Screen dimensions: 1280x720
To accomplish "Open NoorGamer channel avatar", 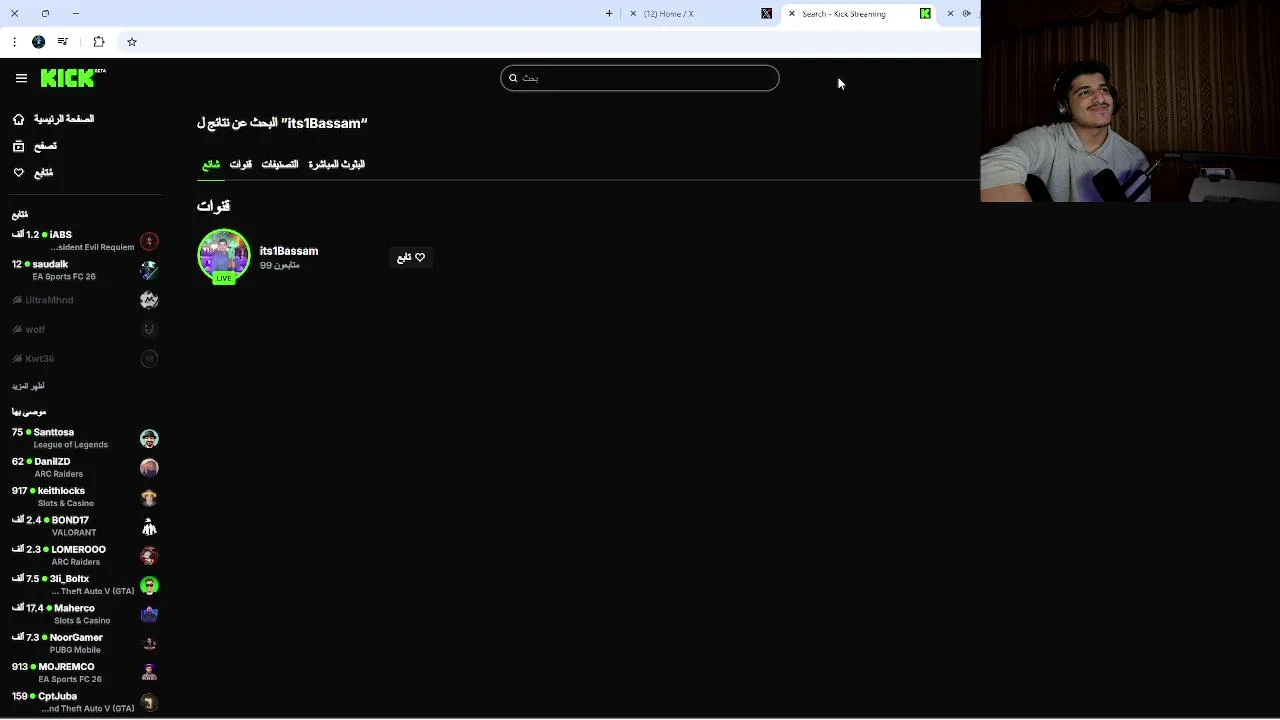I will tap(149, 643).
